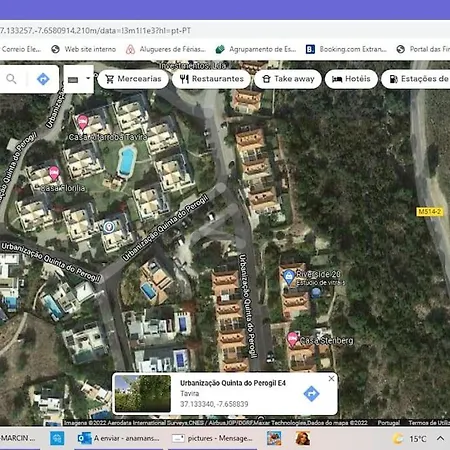The image size is (450, 450).
Task: Click Urbanização Quinta do Perogil E4 title
Action: 233,383
